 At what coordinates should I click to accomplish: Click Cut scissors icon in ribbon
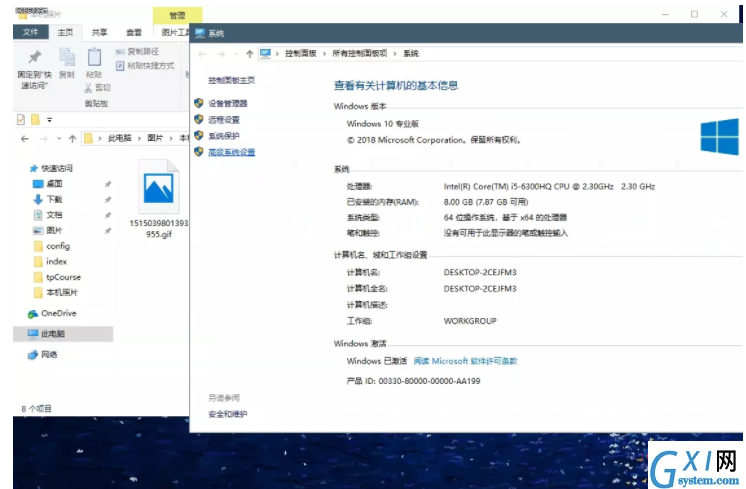[88, 88]
